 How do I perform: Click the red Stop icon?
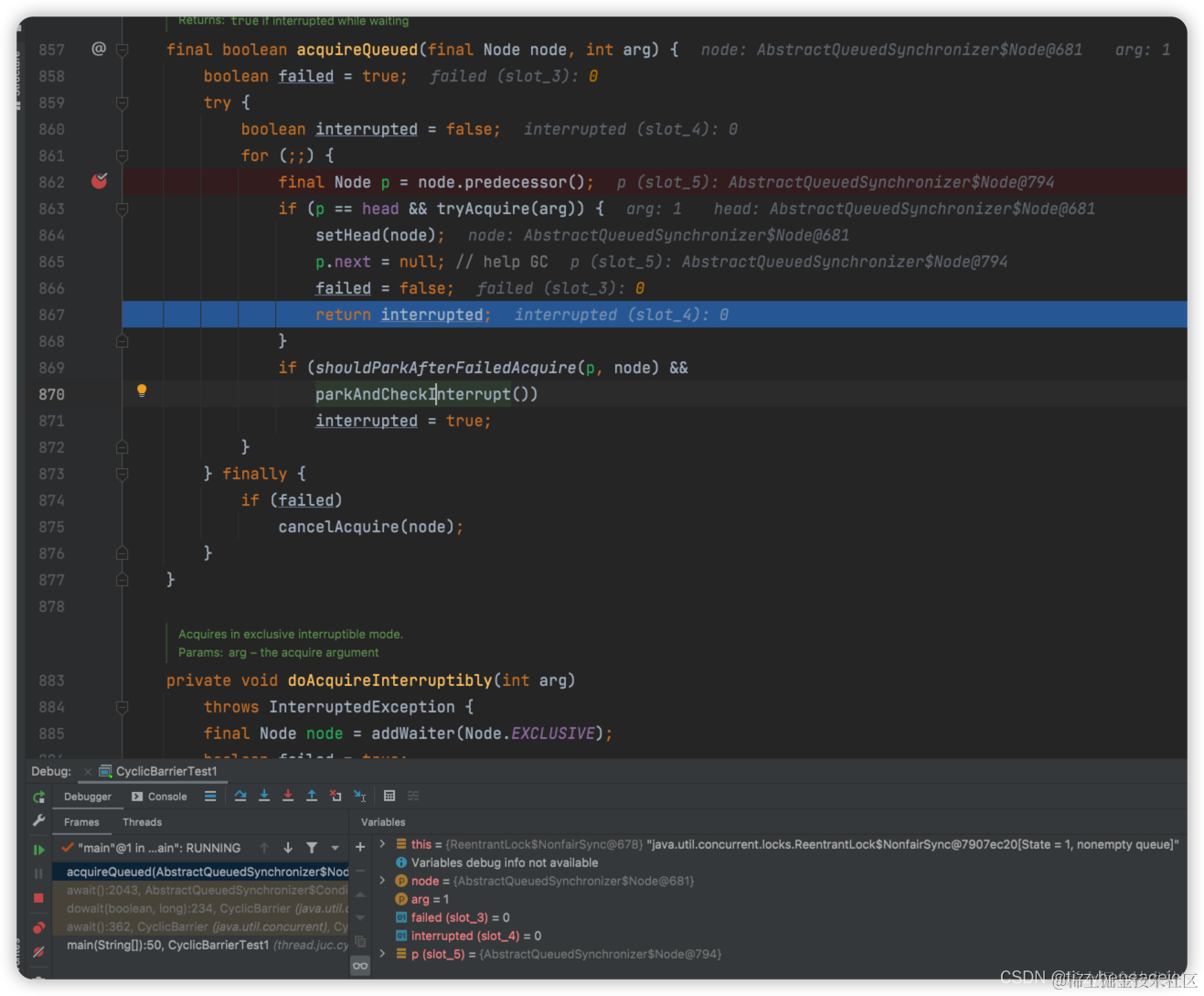(38, 898)
